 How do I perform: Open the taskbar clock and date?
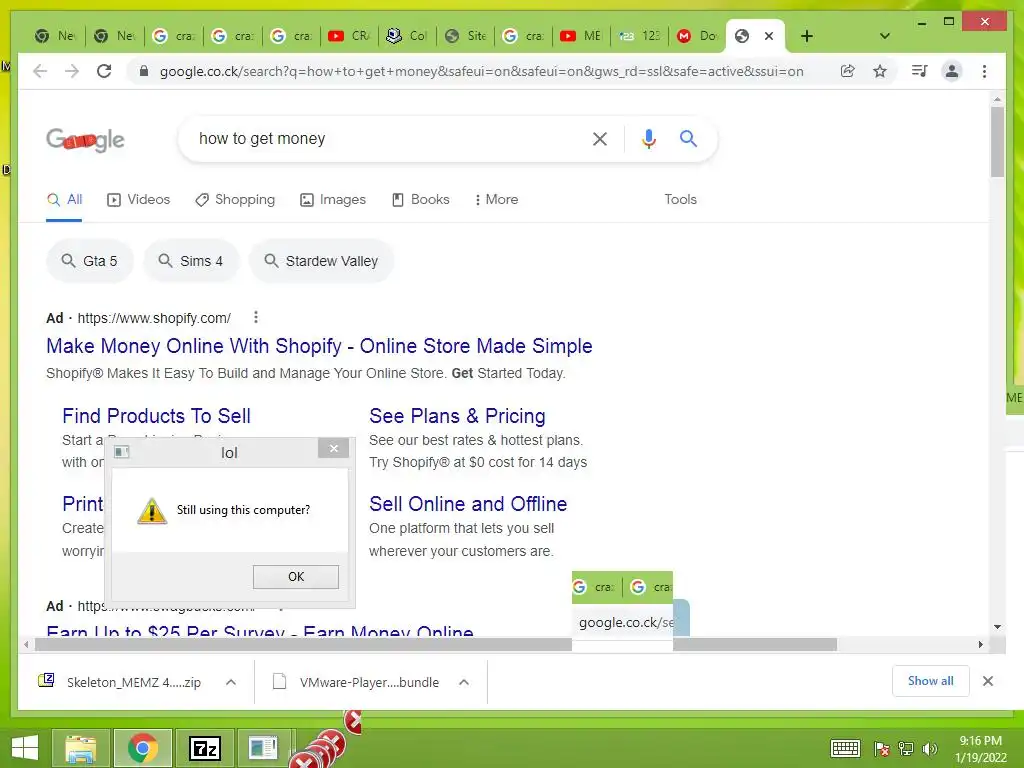[980, 749]
